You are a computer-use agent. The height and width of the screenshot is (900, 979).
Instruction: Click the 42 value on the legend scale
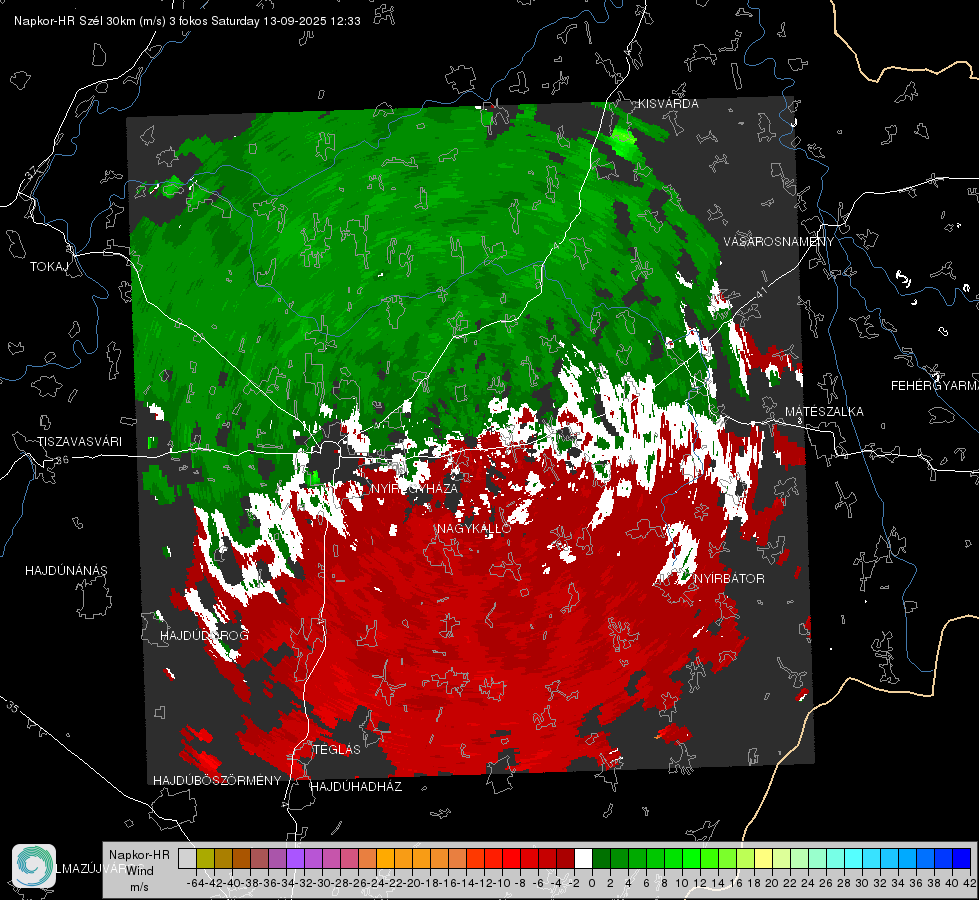coord(970,883)
